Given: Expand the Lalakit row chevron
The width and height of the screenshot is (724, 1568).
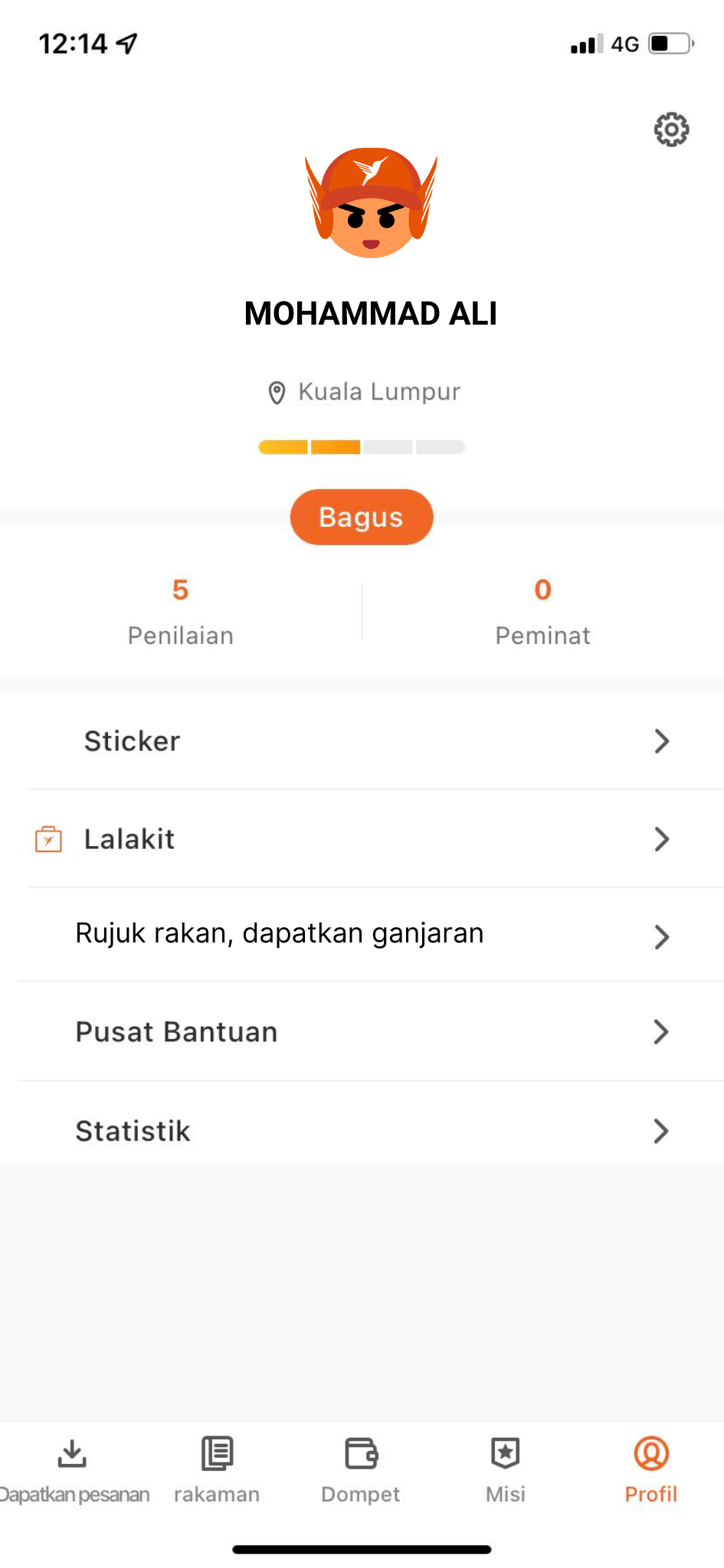Looking at the screenshot, I should [x=662, y=839].
